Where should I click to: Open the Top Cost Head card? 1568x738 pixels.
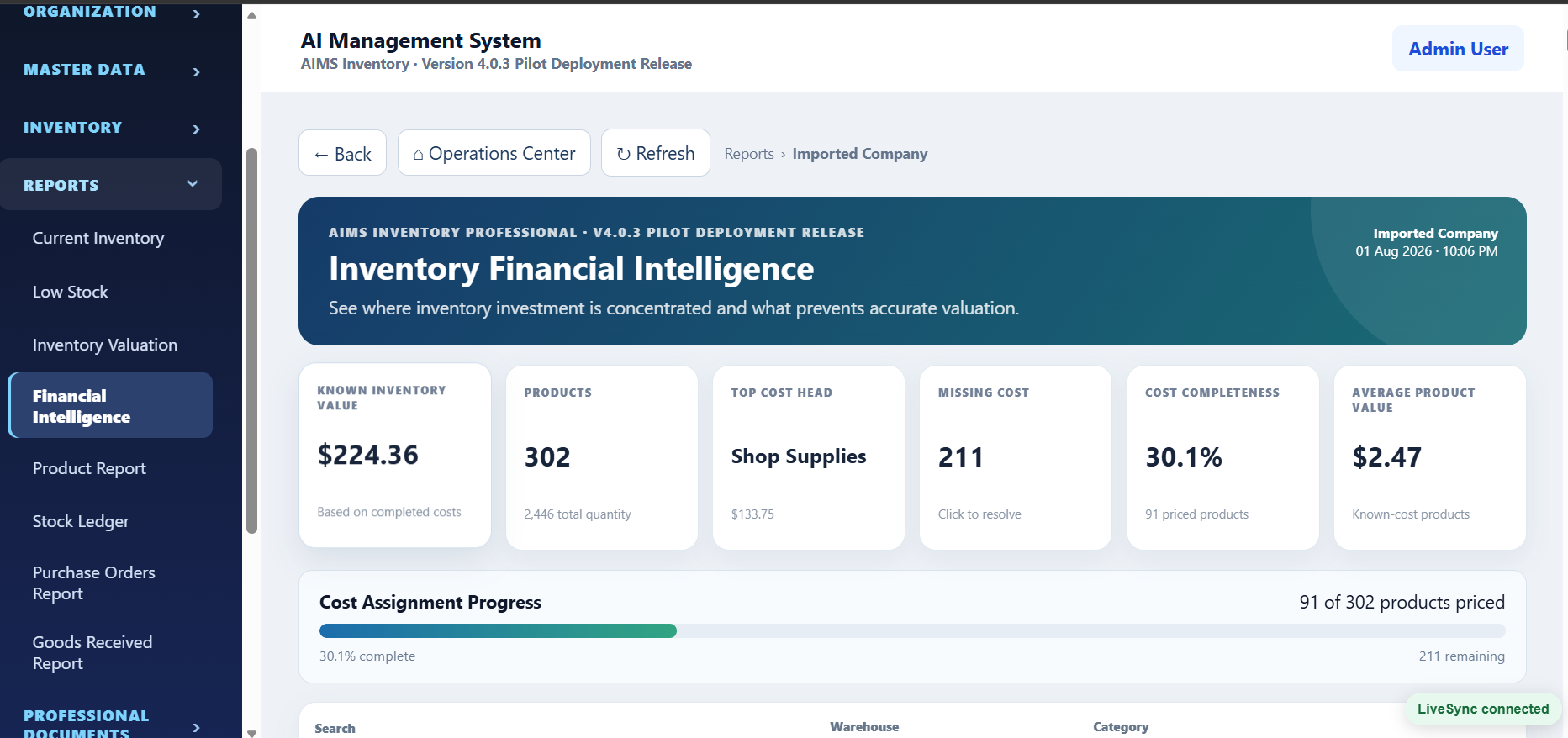pyautogui.click(x=809, y=457)
